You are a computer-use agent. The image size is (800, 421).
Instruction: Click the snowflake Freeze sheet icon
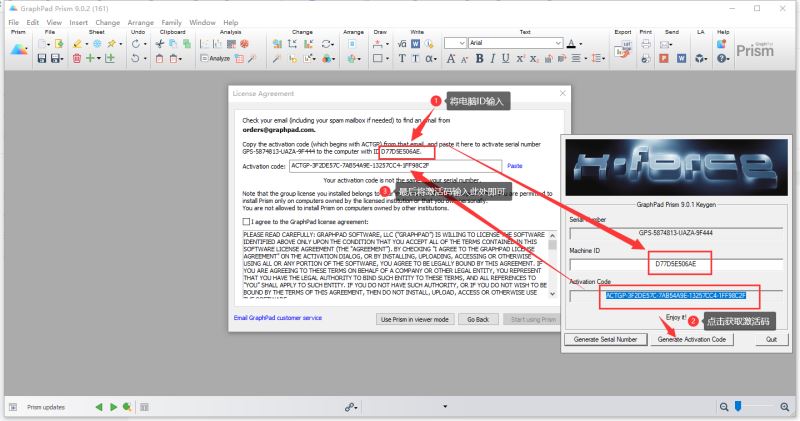[x=97, y=44]
